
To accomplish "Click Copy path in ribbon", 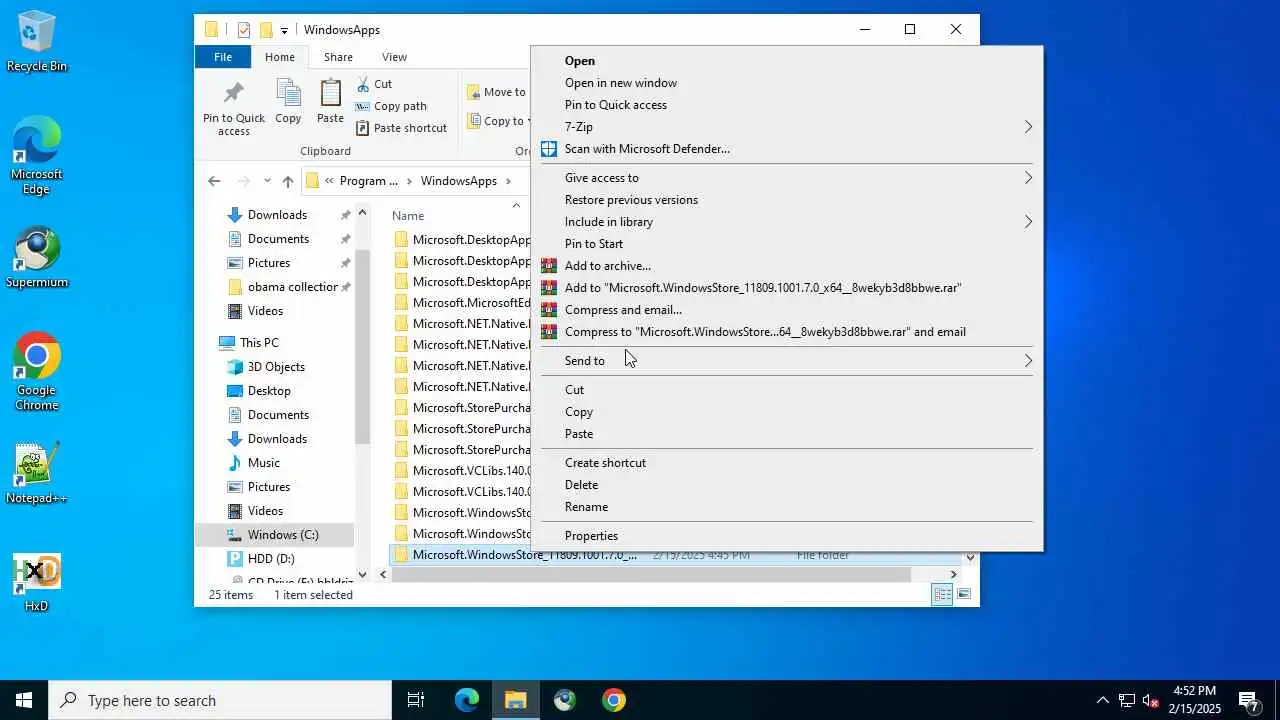I will (x=391, y=106).
